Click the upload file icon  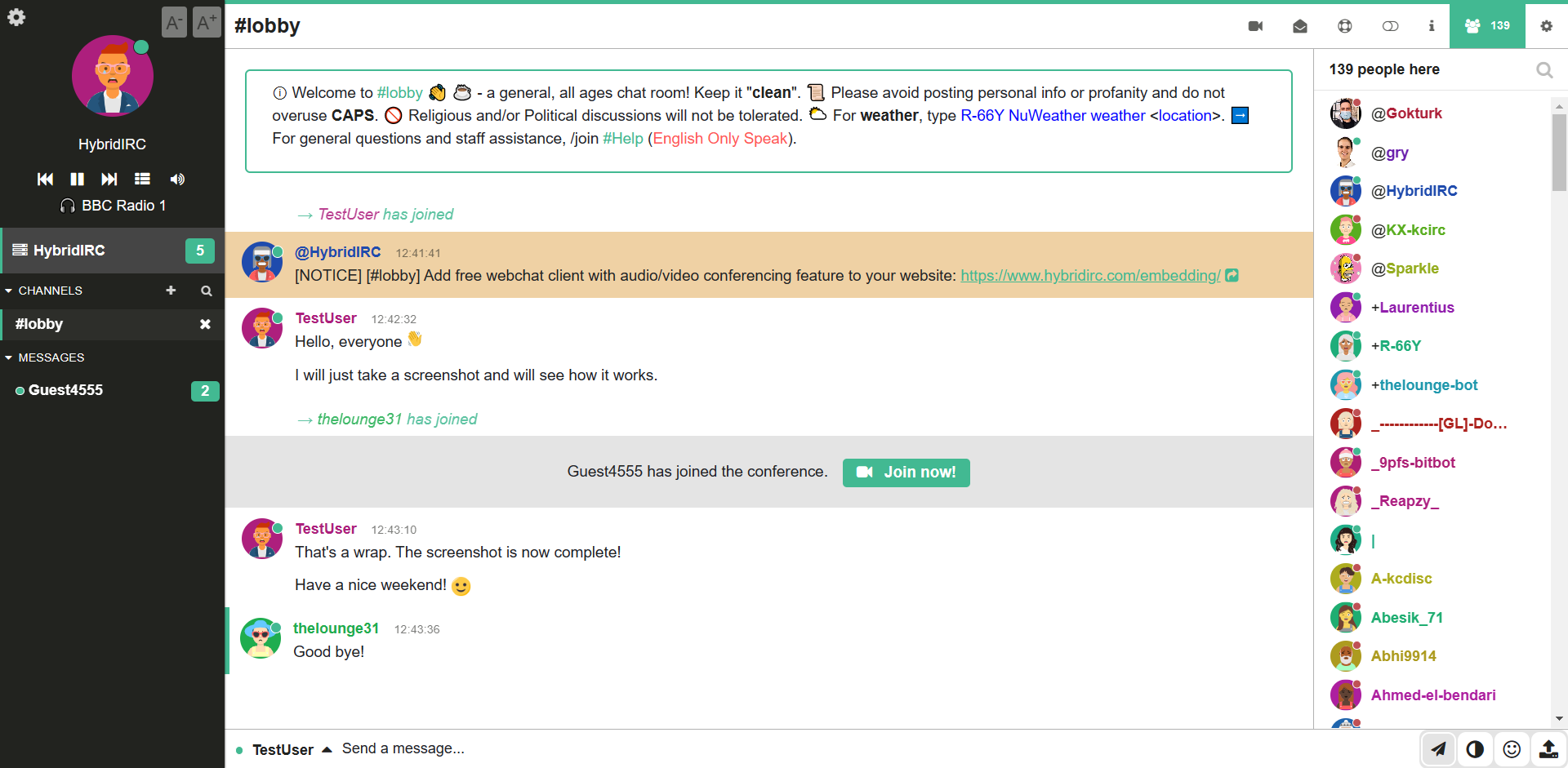pyautogui.click(x=1548, y=748)
